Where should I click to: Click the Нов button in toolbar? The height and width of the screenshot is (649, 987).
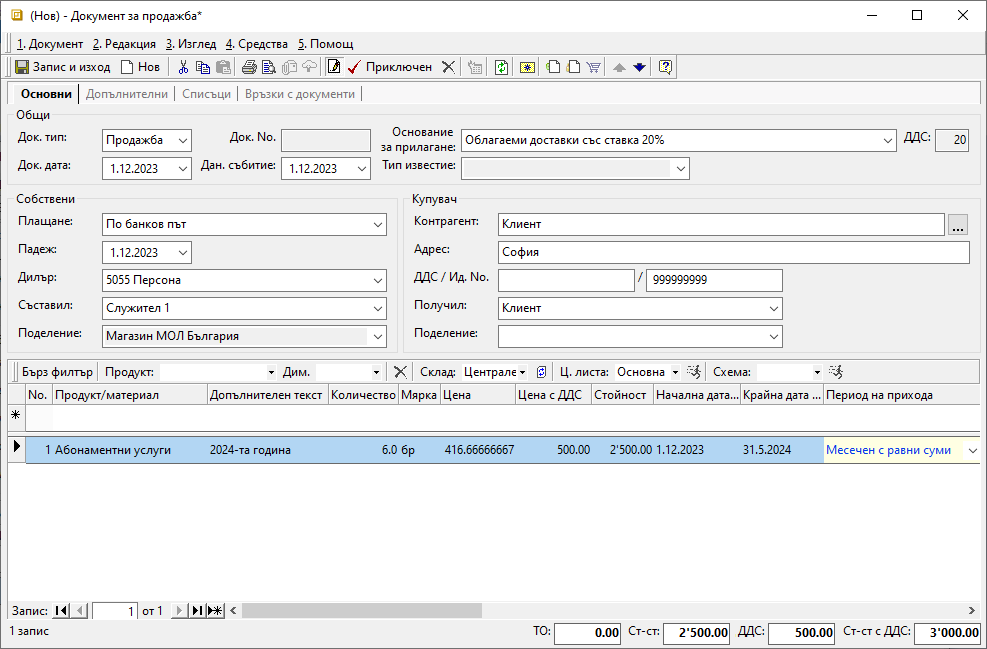pos(140,67)
